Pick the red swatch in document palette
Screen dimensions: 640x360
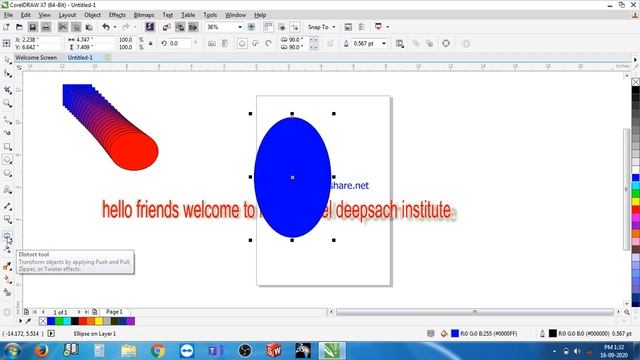pyautogui.click(x=82, y=321)
